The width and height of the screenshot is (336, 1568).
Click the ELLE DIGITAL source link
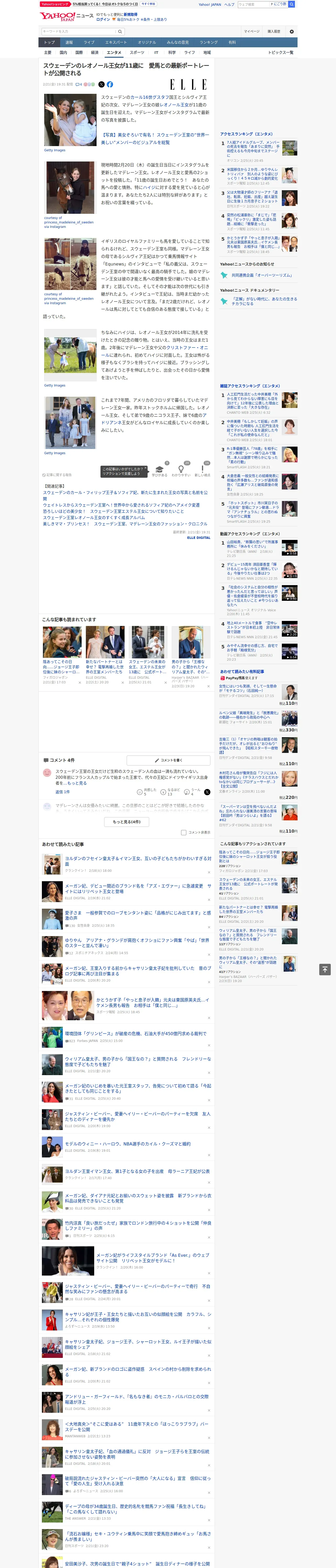pyautogui.click(x=199, y=538)
